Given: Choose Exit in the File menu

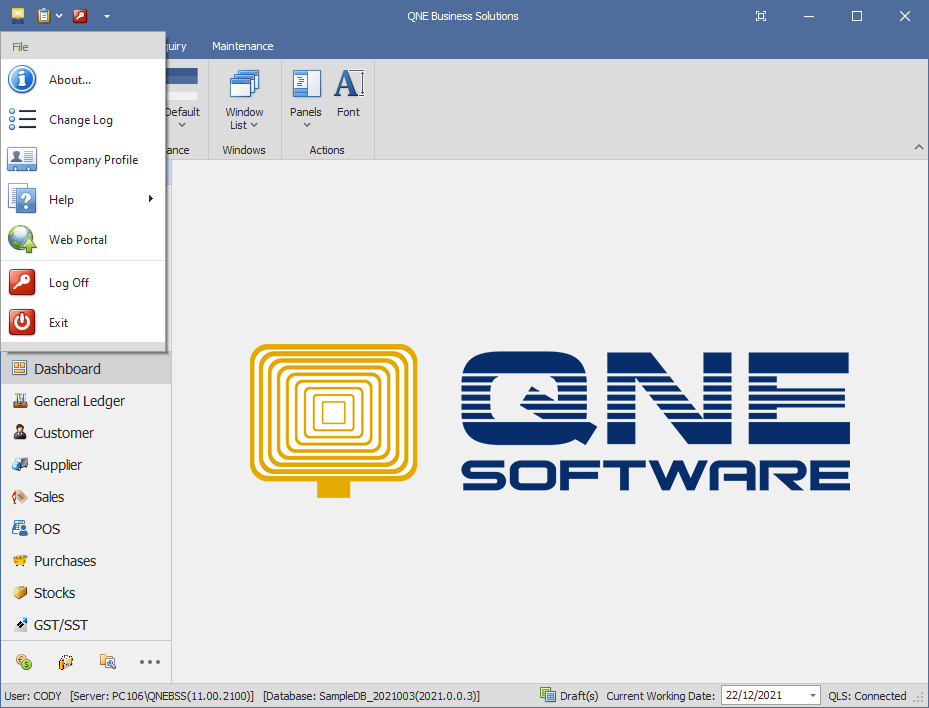Looking at the screenshot, I should [x=83, y=322].
